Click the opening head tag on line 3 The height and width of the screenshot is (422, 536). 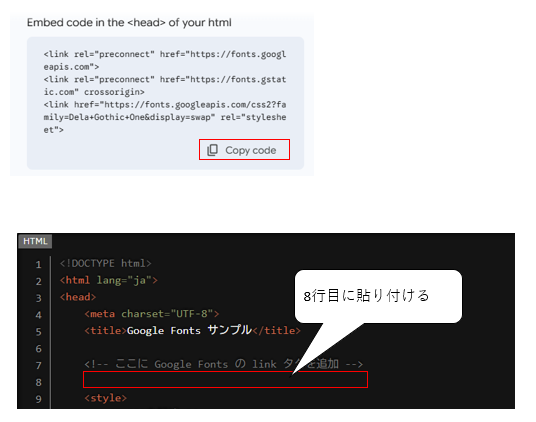pyautogui.click(x=78, y=297)
